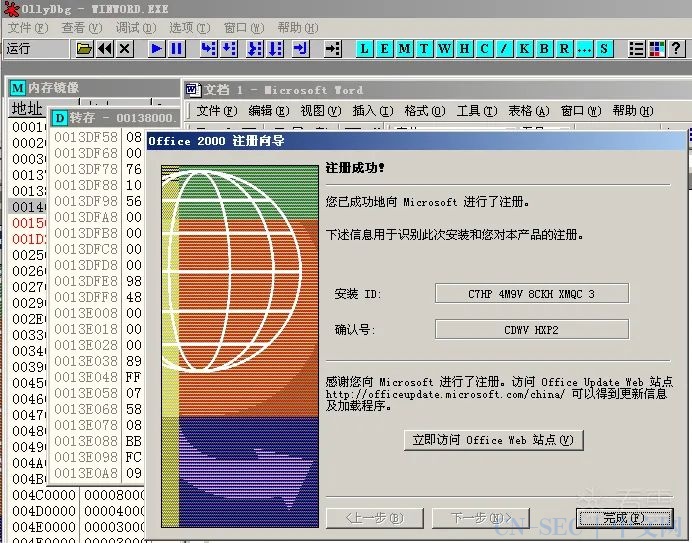The height and width of the screenshot is (543, 692).
Task: Click 转存 dump window title bar
Action: (115, 118)
